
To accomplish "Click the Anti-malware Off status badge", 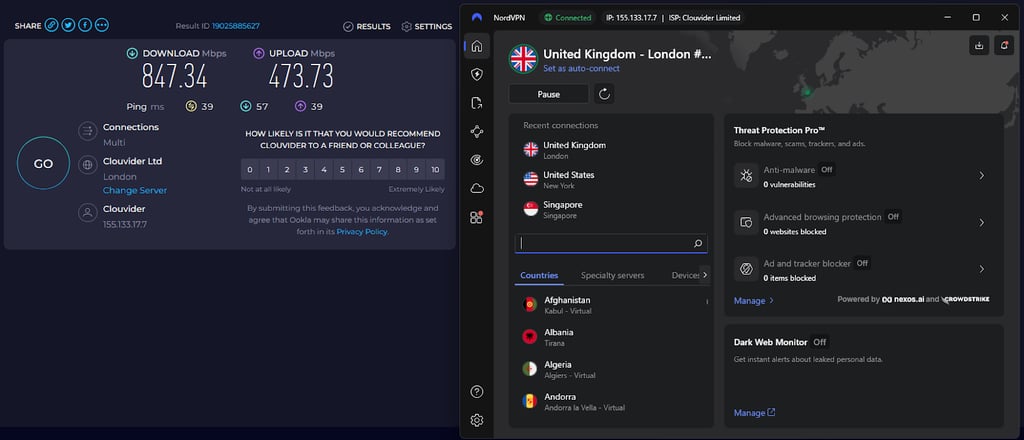I will click(827, 170).
